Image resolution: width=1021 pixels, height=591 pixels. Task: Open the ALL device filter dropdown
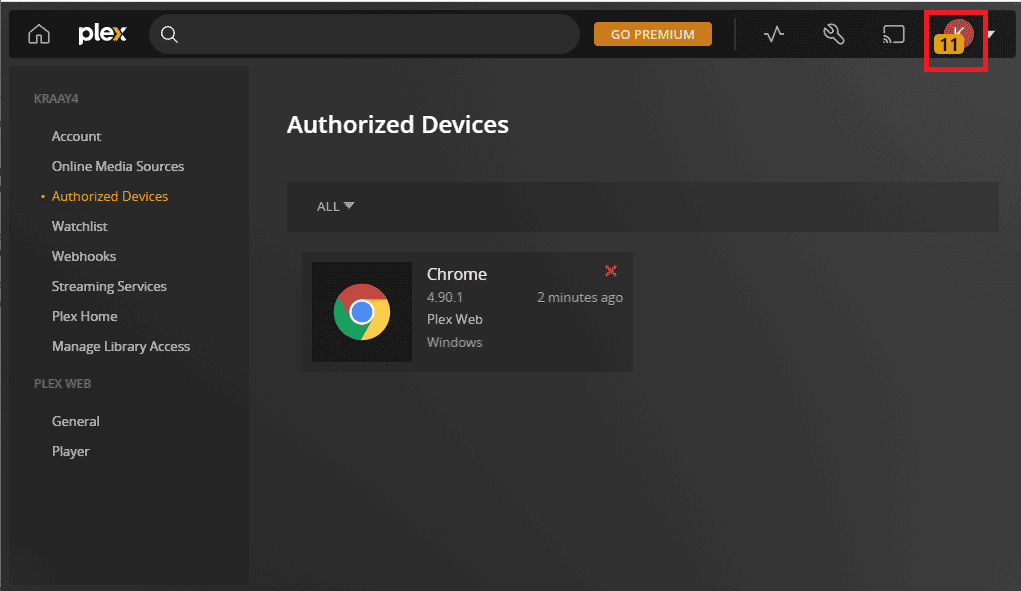tap(334, 206)
